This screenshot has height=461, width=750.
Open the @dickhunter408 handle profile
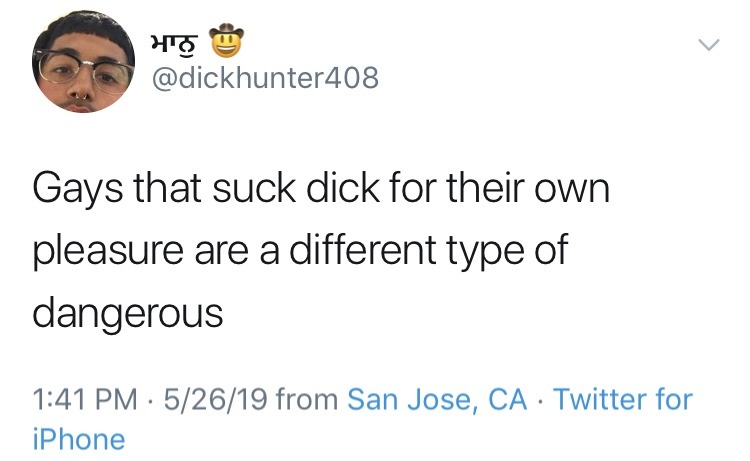click(265, 78)
